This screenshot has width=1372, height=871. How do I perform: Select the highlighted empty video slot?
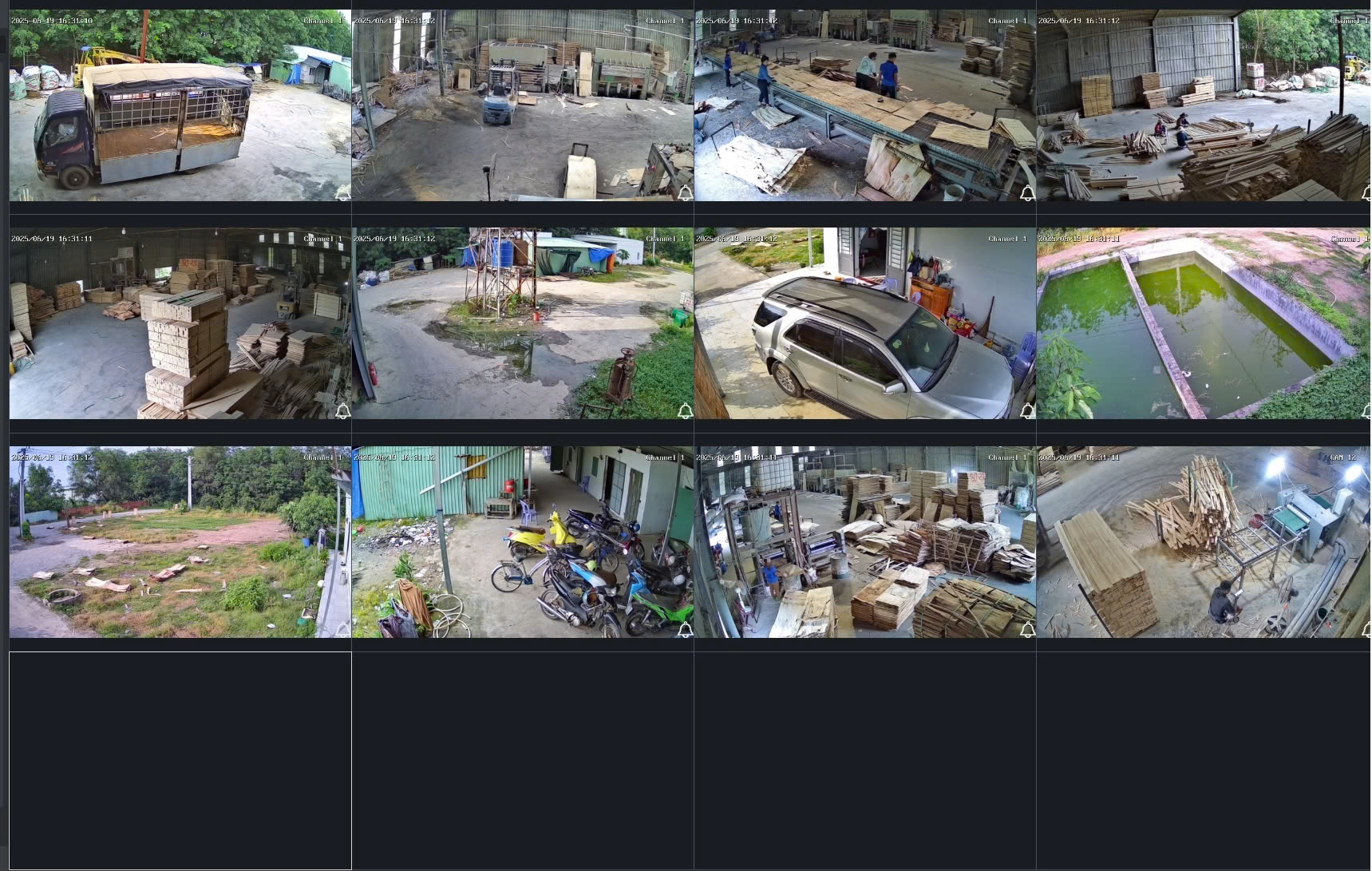coord(180,760)
